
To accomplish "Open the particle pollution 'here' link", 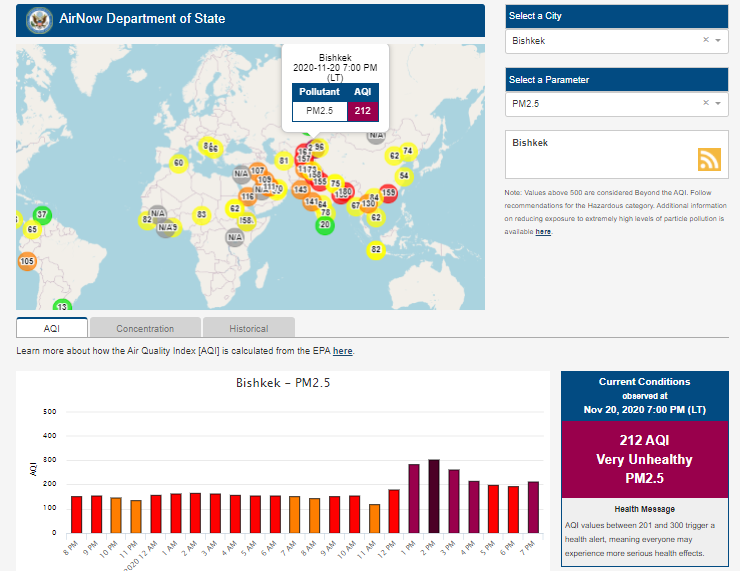I will 543,231.
